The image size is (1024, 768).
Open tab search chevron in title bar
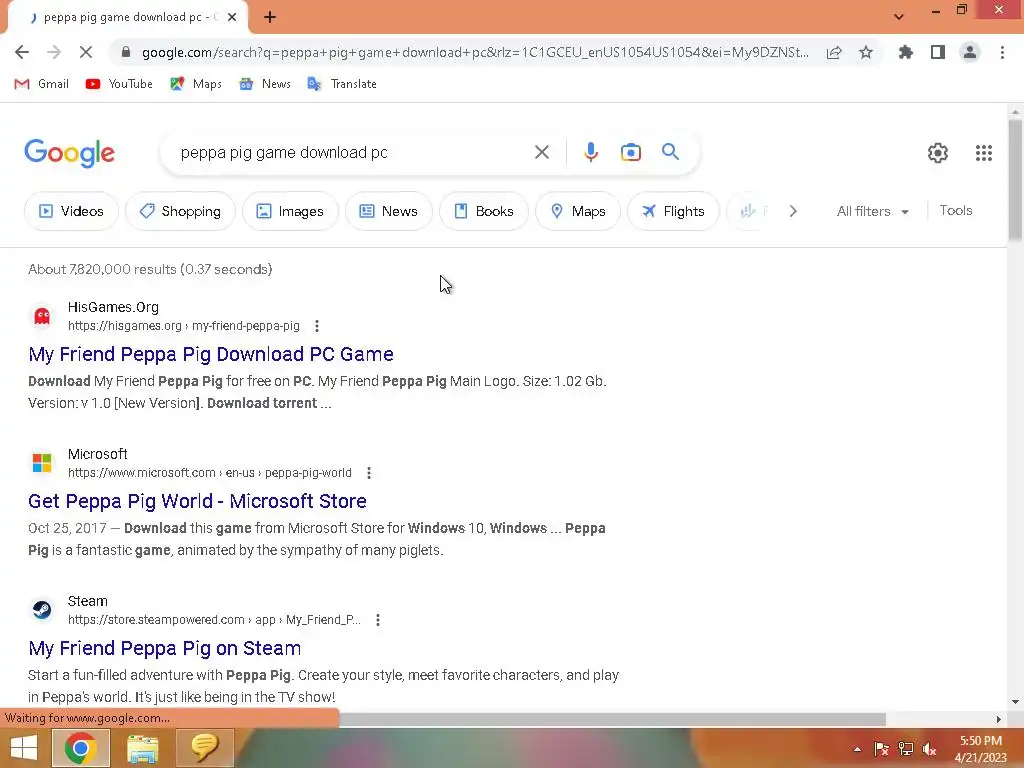point(899,16)
